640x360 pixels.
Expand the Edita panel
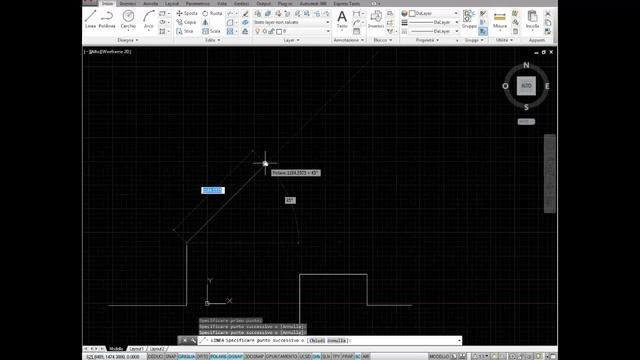(x=213, y=40)
